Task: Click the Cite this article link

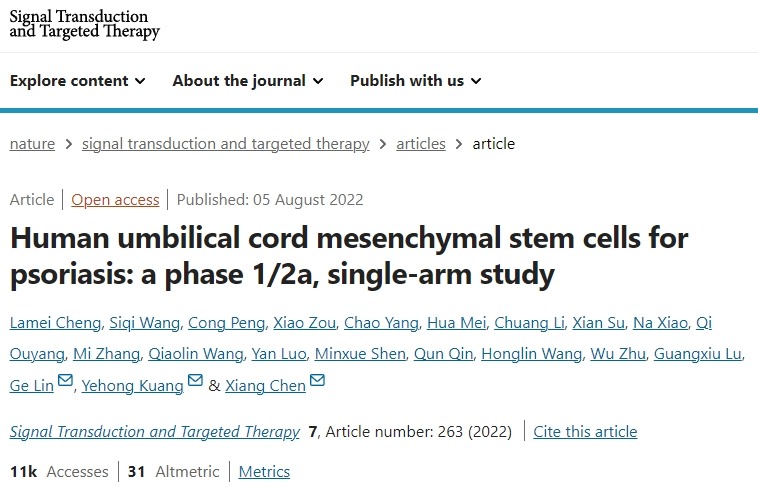Action: (585, 432)
